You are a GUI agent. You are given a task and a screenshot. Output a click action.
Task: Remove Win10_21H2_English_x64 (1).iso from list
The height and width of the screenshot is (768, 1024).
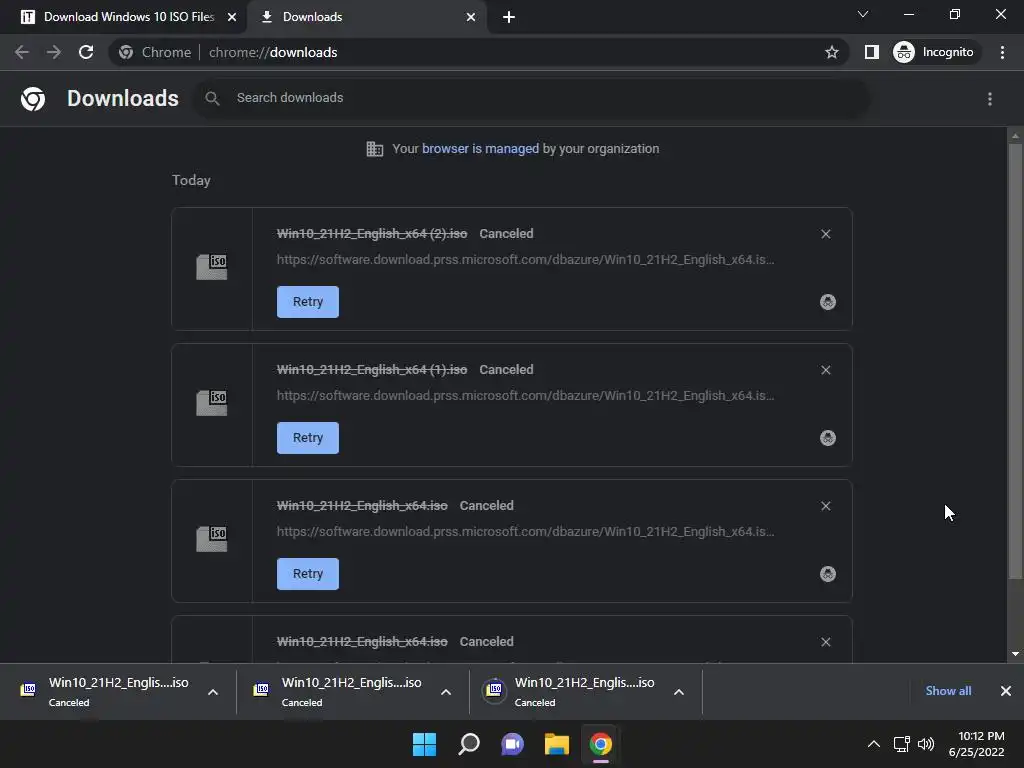point(825,370)
